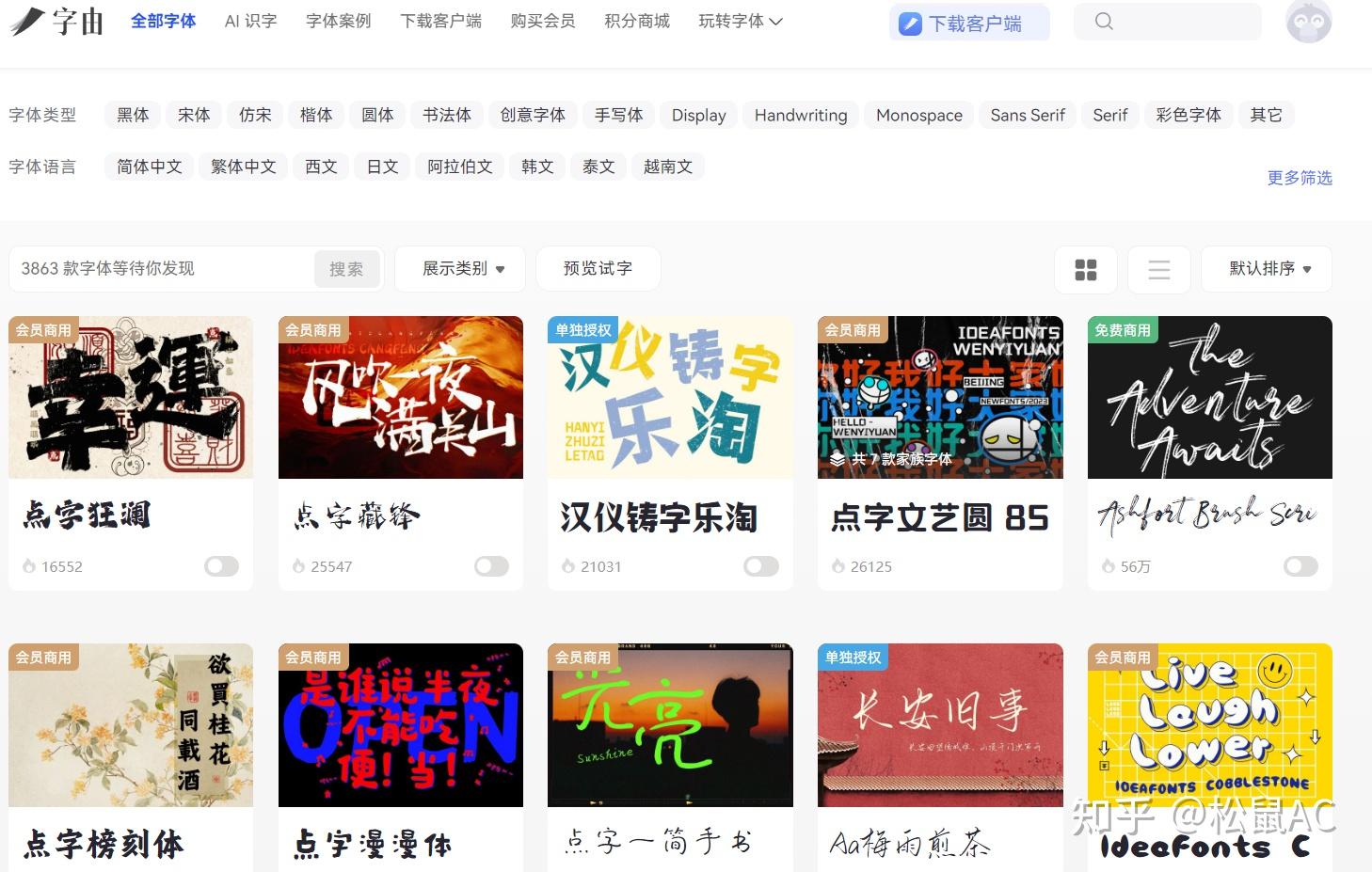The width and height of the screenshot is (1372, 872).
Task: Select the Serif filter tag
Action: tap(1110, 115)
